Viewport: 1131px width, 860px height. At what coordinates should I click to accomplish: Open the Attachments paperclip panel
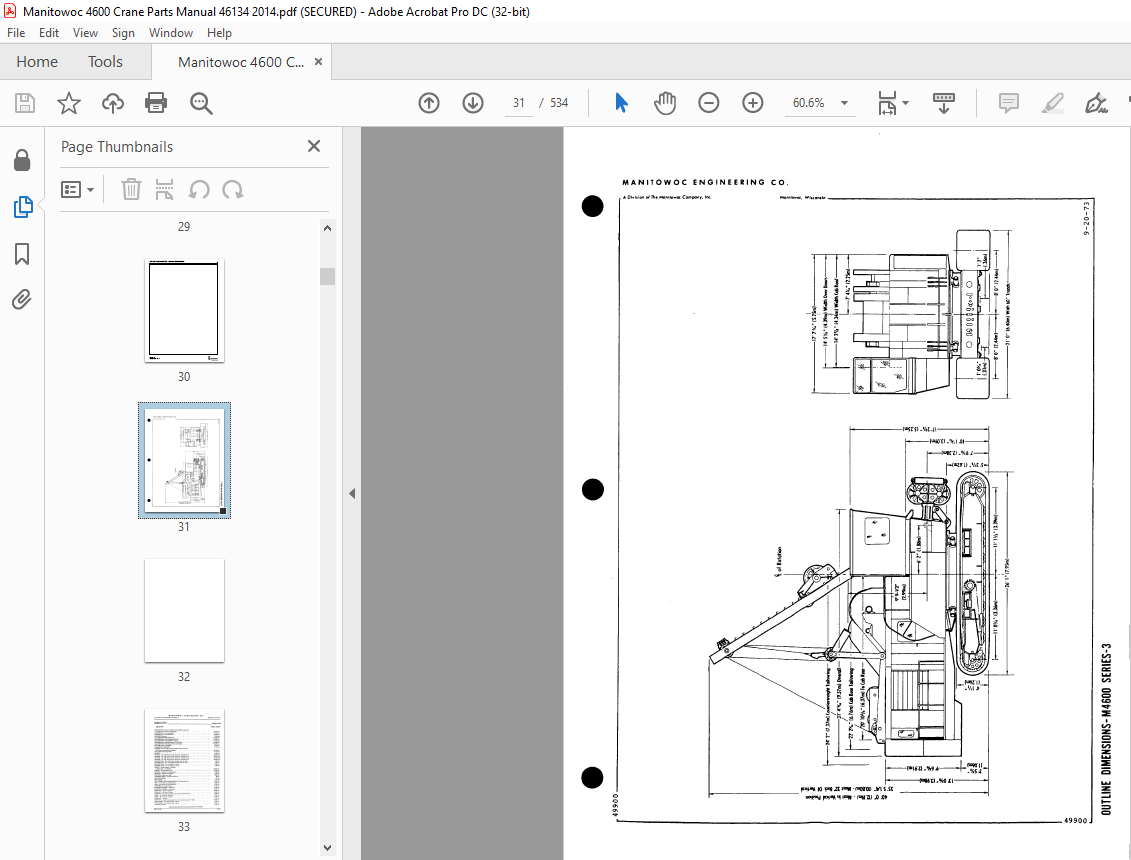point(22,299)
